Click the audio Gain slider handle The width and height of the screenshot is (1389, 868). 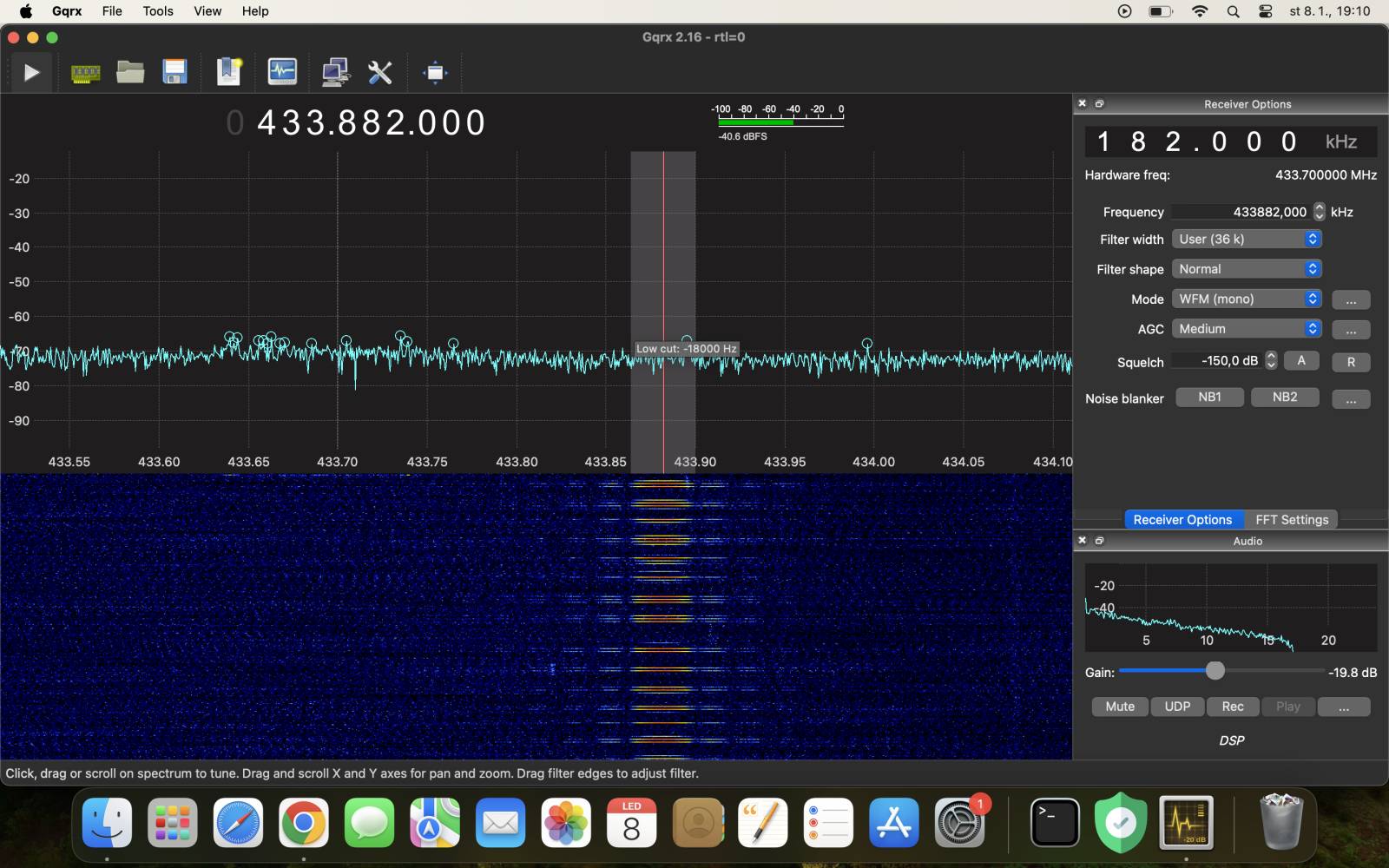1215,670
